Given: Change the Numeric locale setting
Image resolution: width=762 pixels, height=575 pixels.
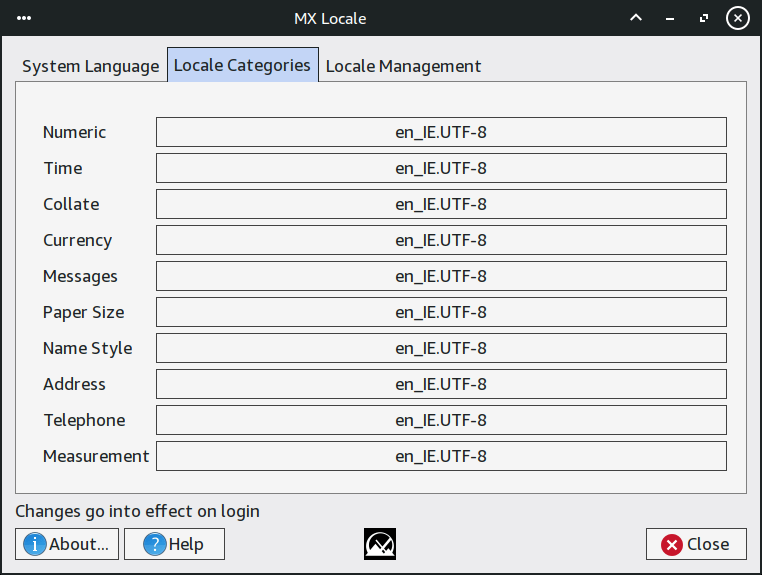Looking at the screenshot, I should click(441, 132).
